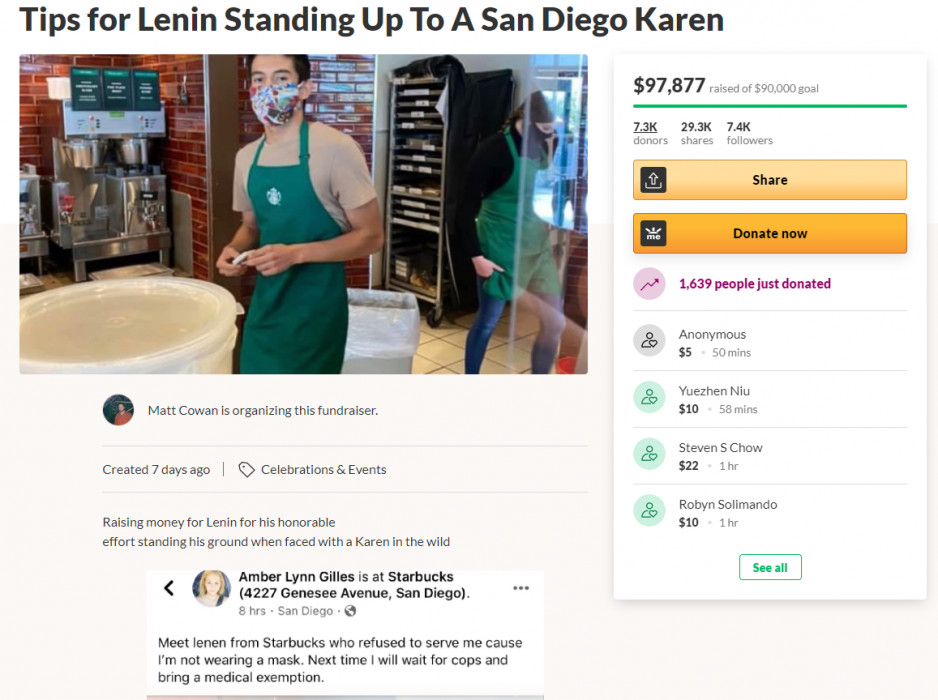The height and width of the screenshot is (700, 938).
Task: Click Matt Cowan's organizer profile picture
Action: click(118, 410)
